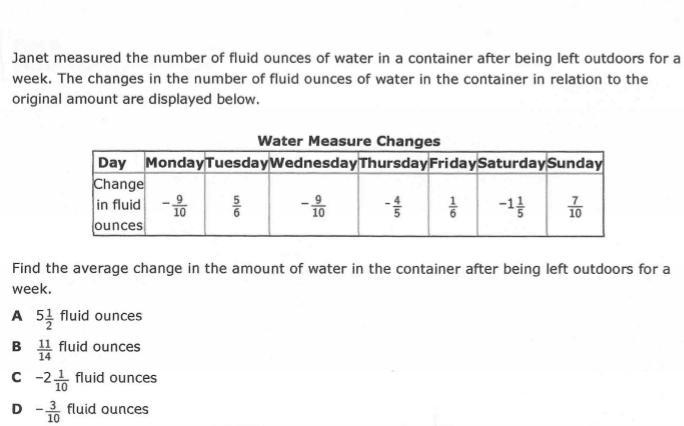Click the Water Measure Changes table title
684x426 pixels.
coord(348,141)
